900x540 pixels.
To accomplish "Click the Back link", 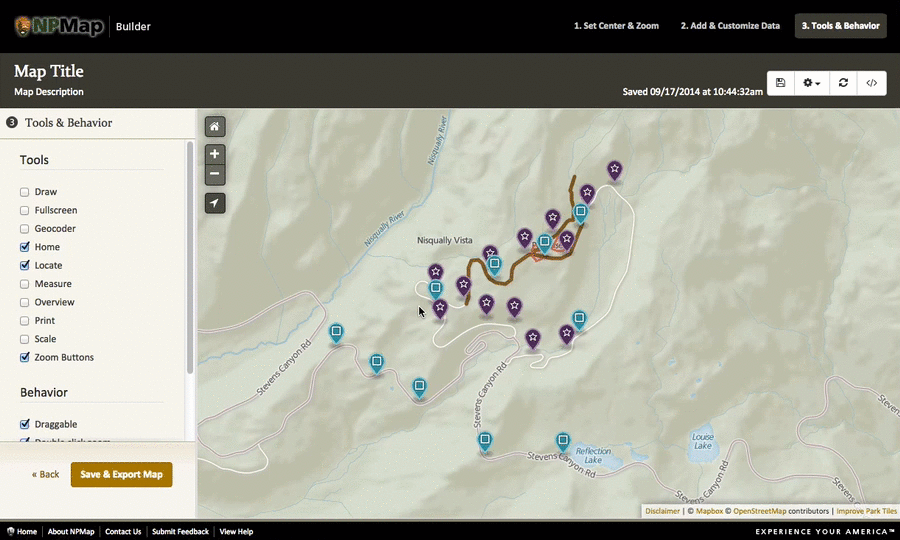I will [45, 475].
